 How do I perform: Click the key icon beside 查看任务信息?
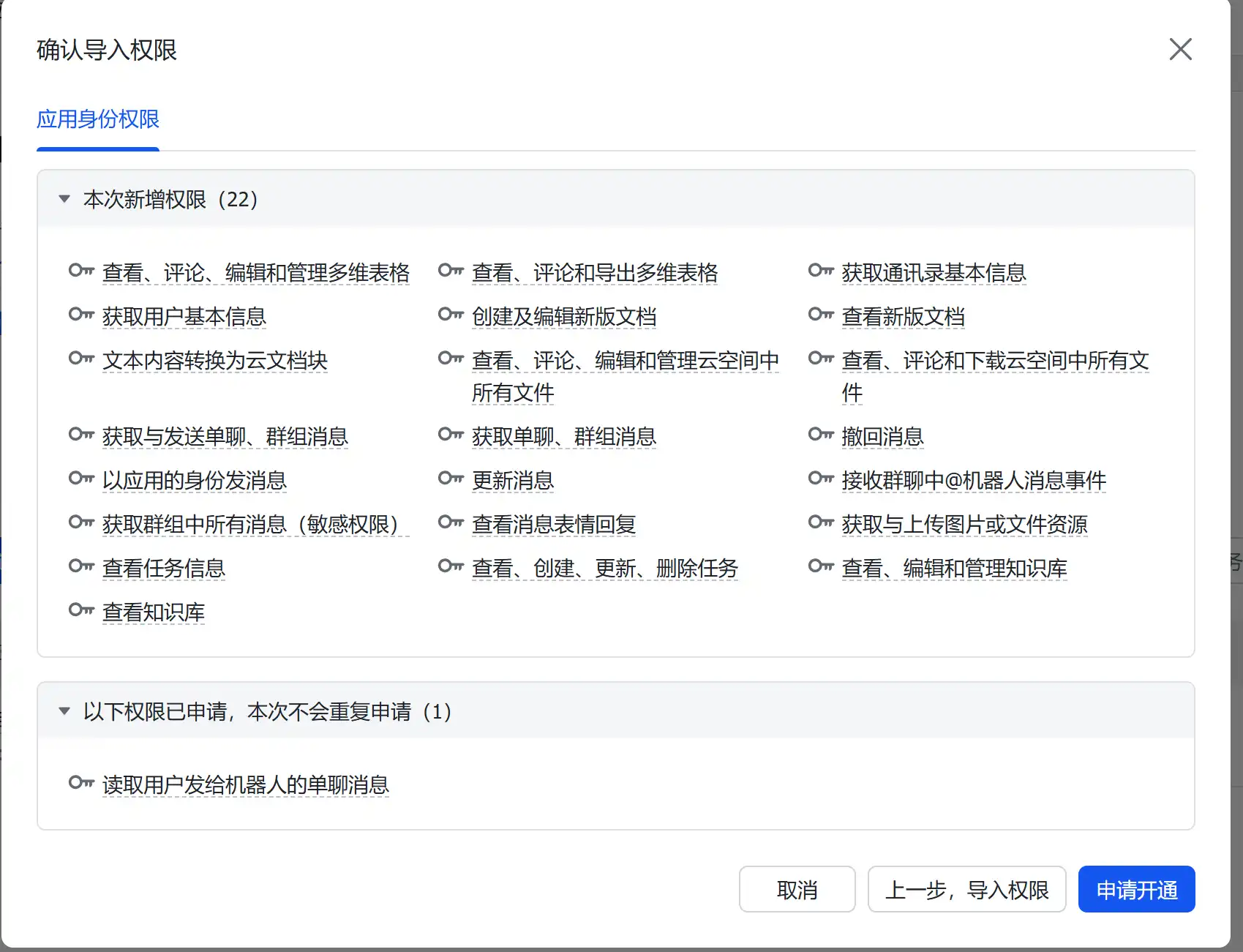point(80,566)
